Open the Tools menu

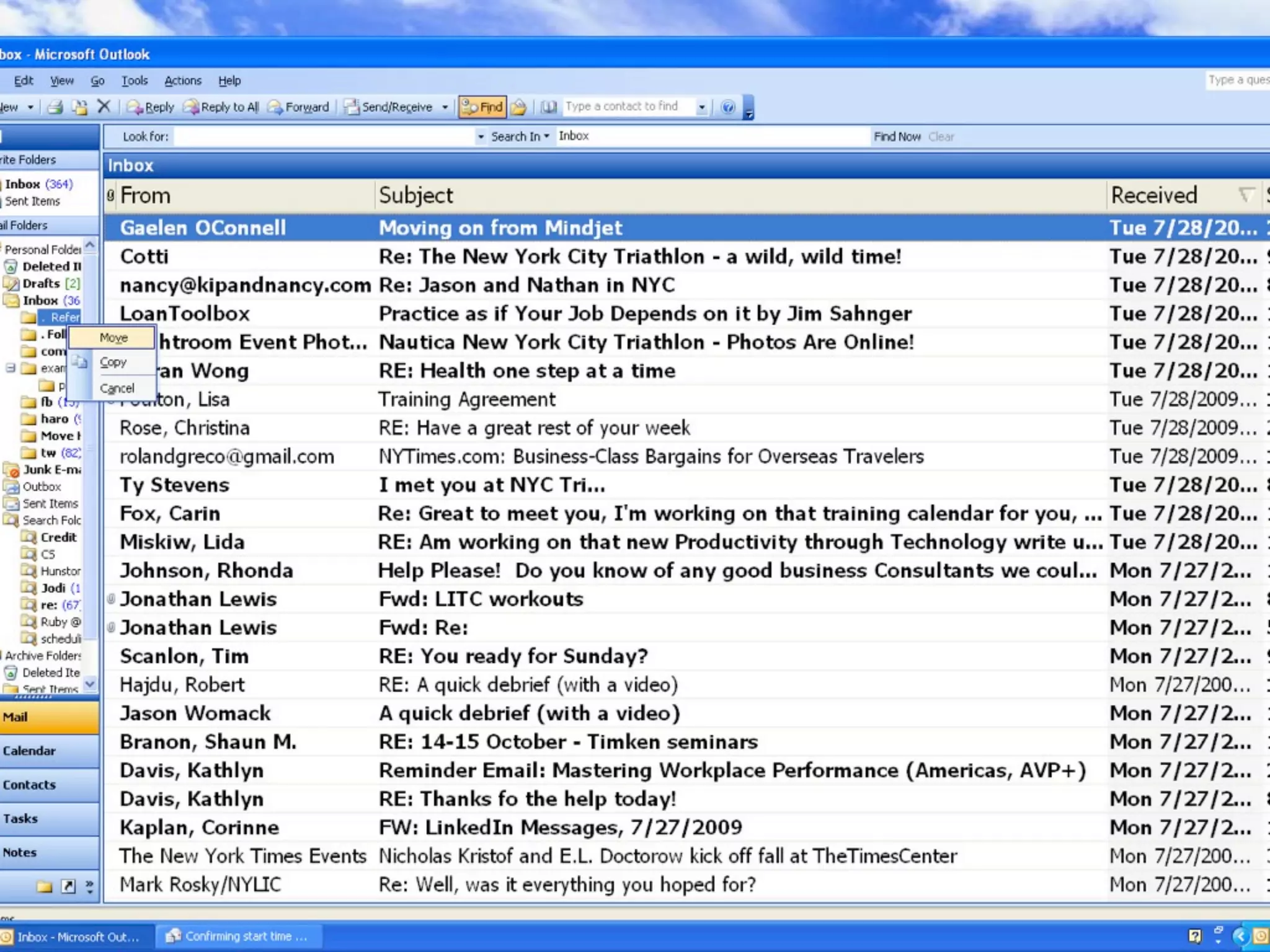134,81
